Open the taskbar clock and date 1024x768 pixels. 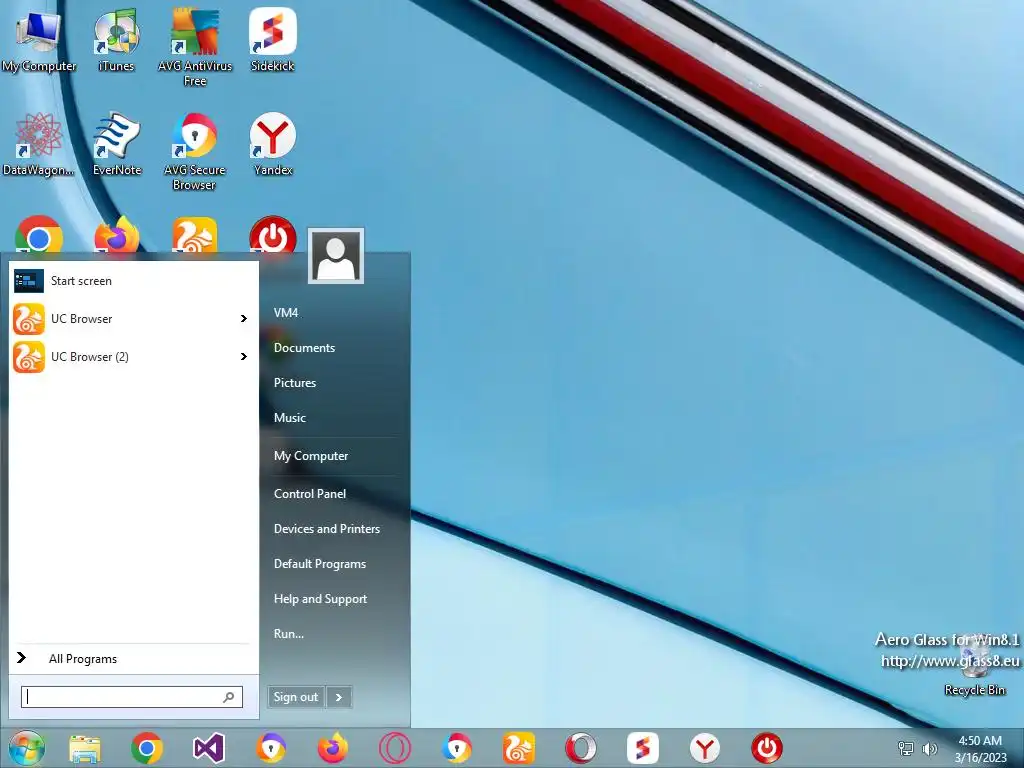click(980, 749)
